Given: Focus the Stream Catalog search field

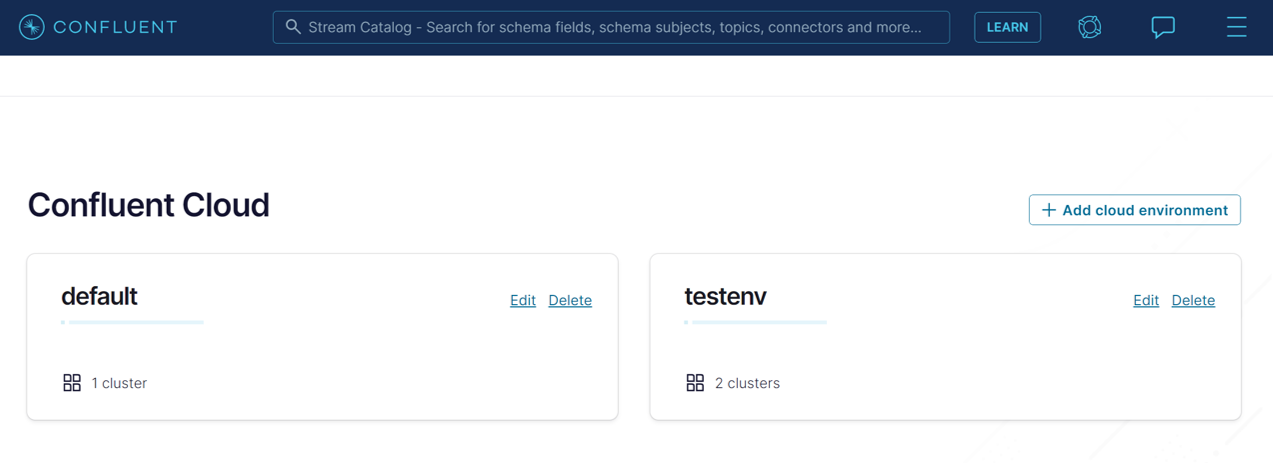Looking at the screenshot, I should click(611, 27).
